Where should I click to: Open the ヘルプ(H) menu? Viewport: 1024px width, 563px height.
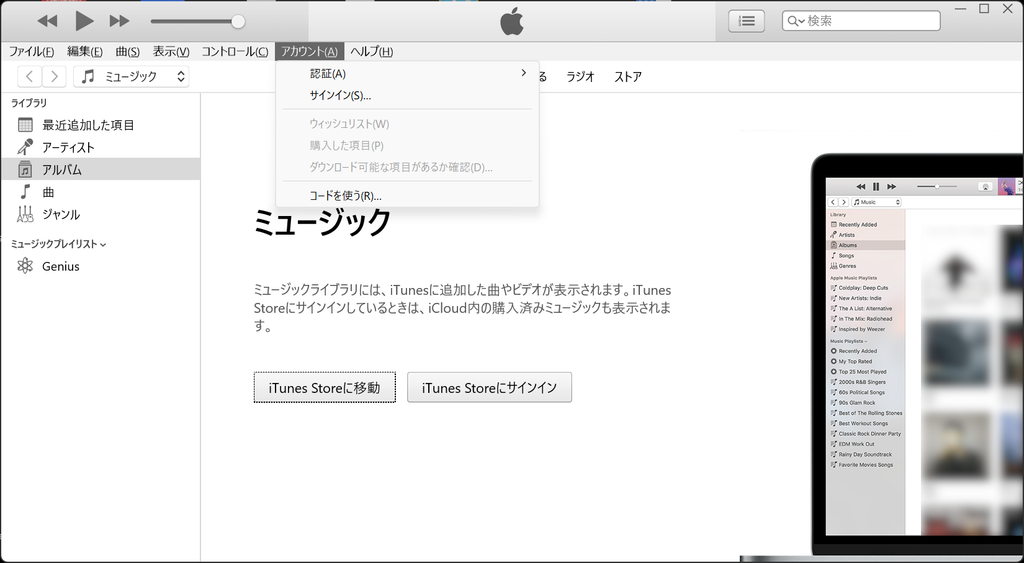pos(372,52)
